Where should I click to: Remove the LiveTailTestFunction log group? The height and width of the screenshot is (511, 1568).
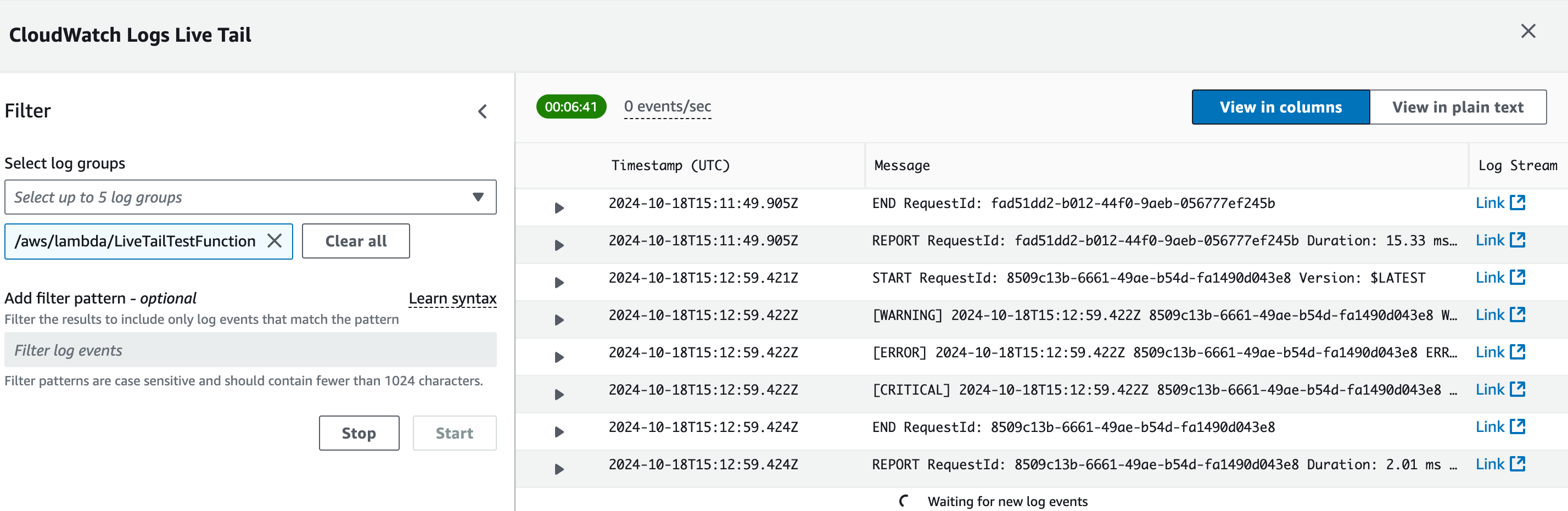click(x=275, y=241)
